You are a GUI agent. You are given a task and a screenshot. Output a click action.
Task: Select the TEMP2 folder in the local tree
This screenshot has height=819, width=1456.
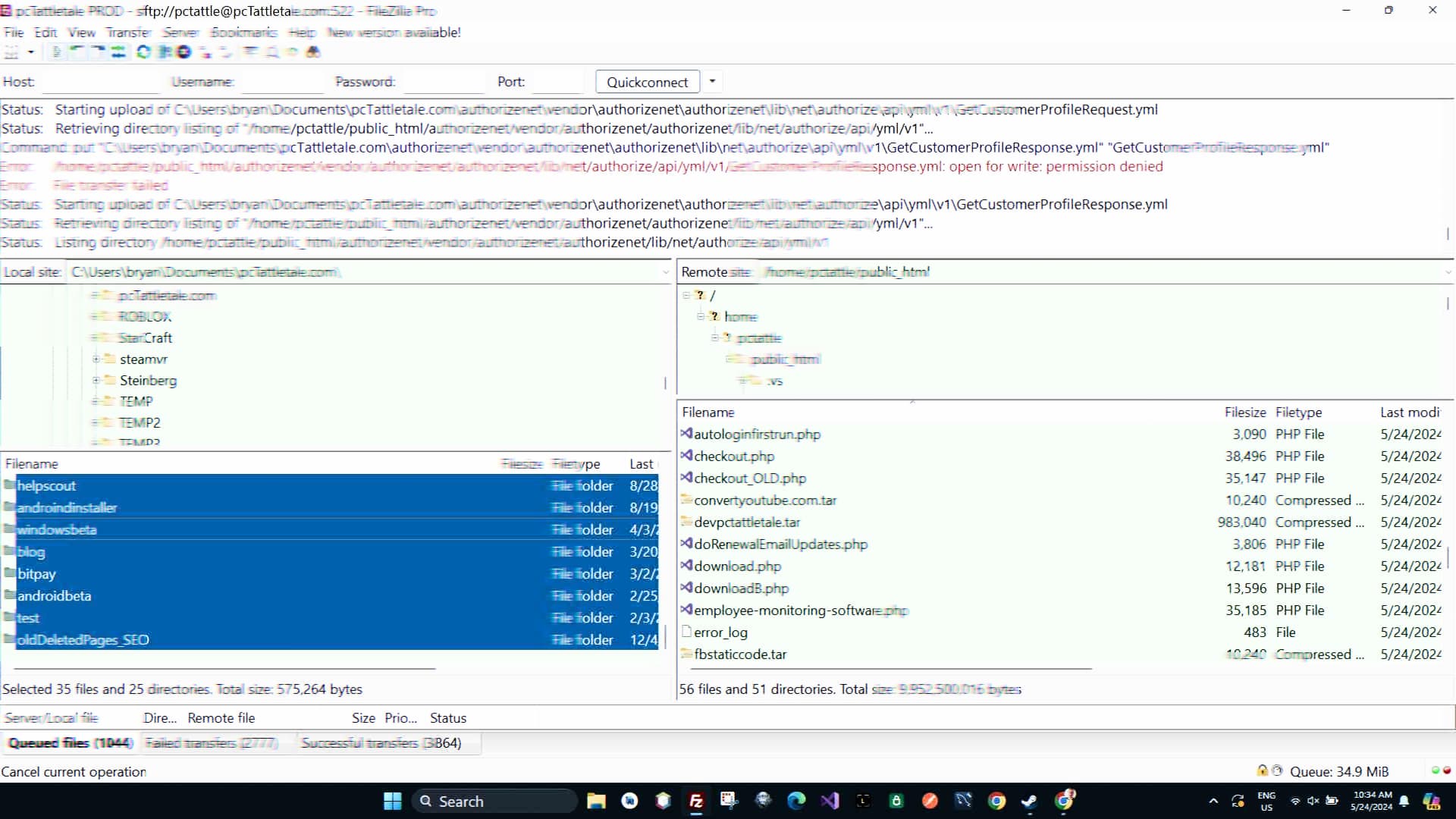tap(140, 423)
